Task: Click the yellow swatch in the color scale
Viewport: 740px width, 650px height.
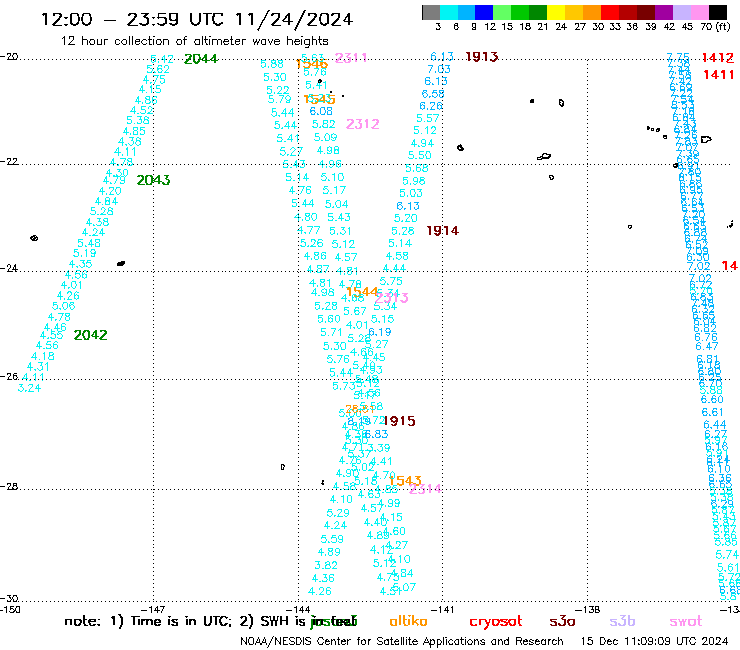Action: [556, 12]
